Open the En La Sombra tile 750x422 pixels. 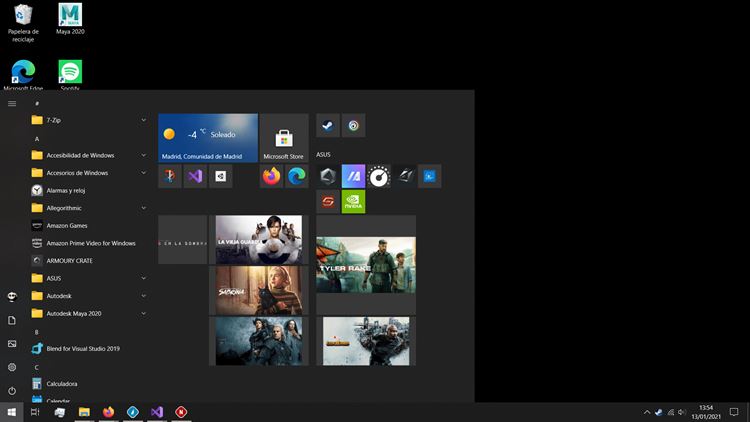(183, 239)
